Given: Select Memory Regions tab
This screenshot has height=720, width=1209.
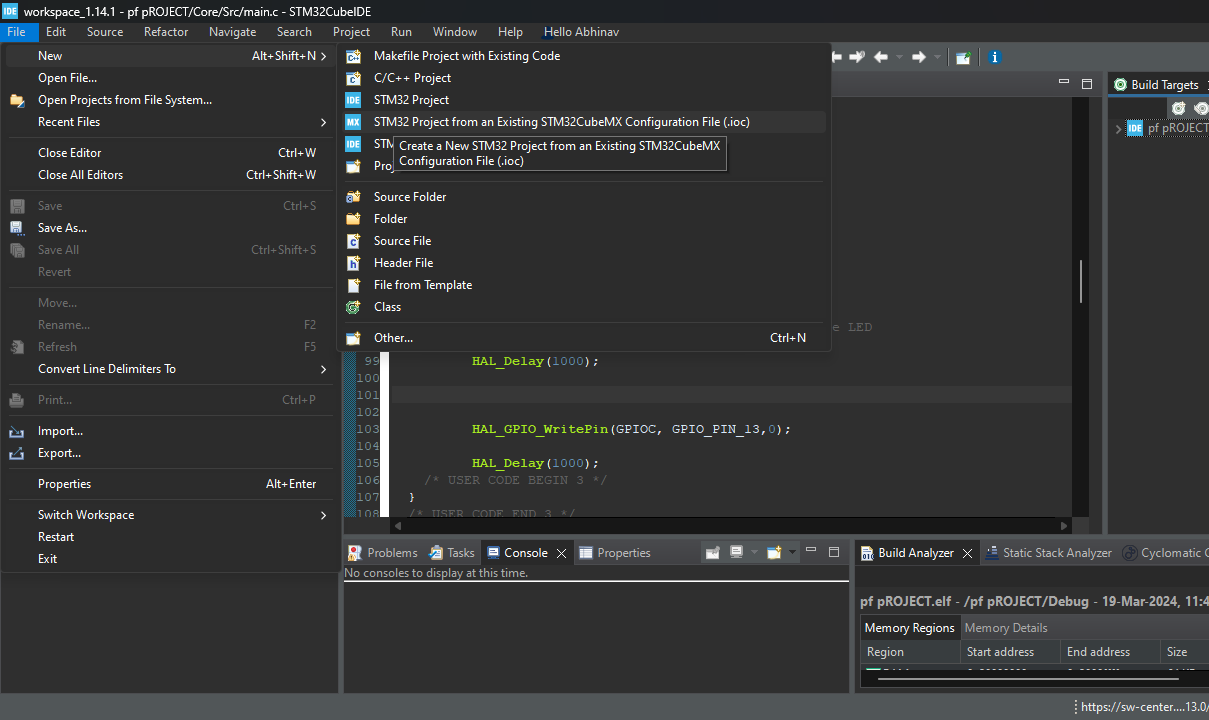Looking at the screenshot, I should pyautogui.click(x=909, y=628).
